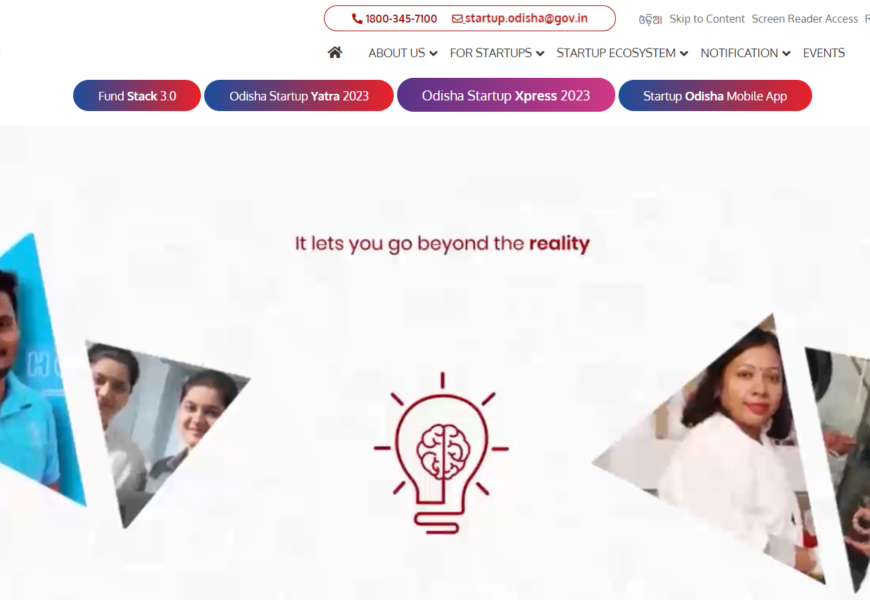Click the Fund Stack 3.0 button
The height and width of the screenshot is (600, 870).
(x=137, y=95)
